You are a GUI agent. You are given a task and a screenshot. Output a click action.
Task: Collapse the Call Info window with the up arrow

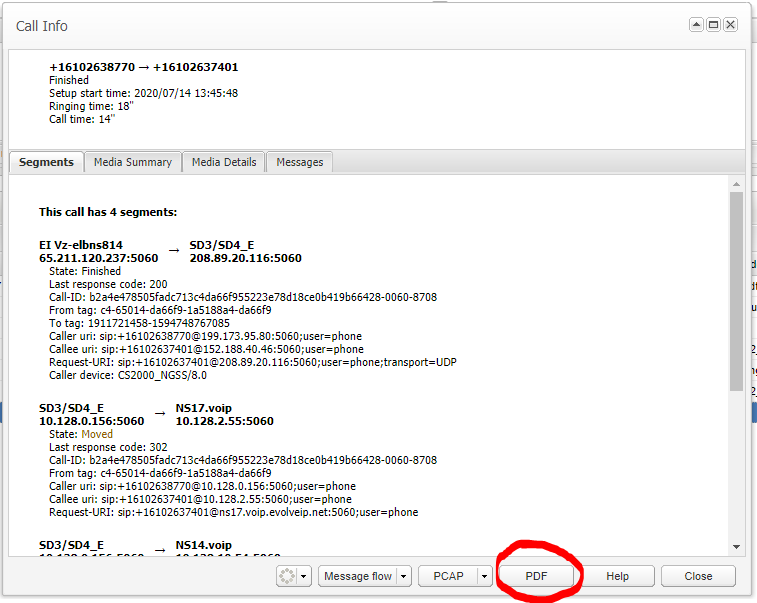coord(696,25)
